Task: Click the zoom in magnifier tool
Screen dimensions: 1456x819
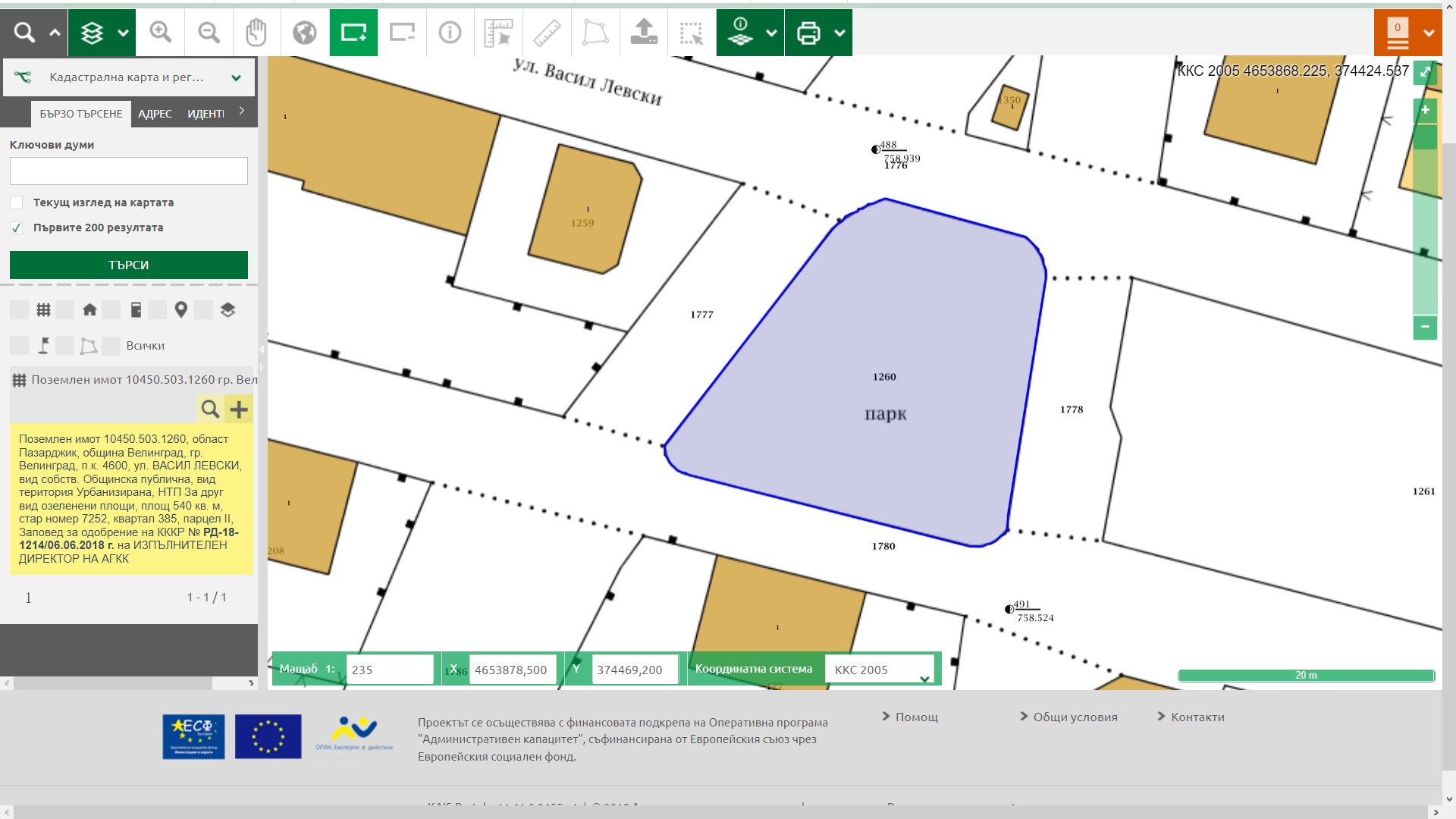Action: [x=160, y=33]
